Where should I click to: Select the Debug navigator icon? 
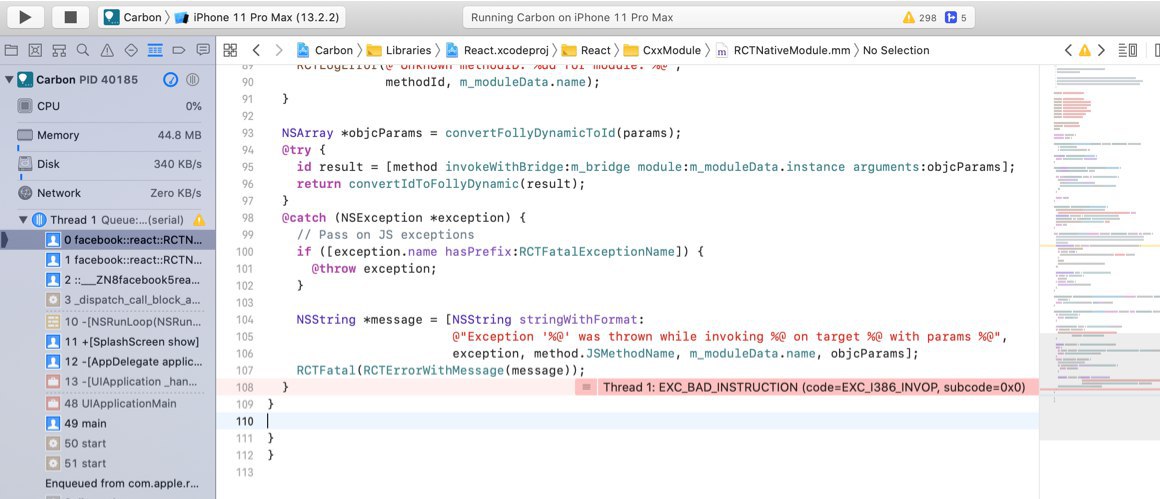point(155,50)
